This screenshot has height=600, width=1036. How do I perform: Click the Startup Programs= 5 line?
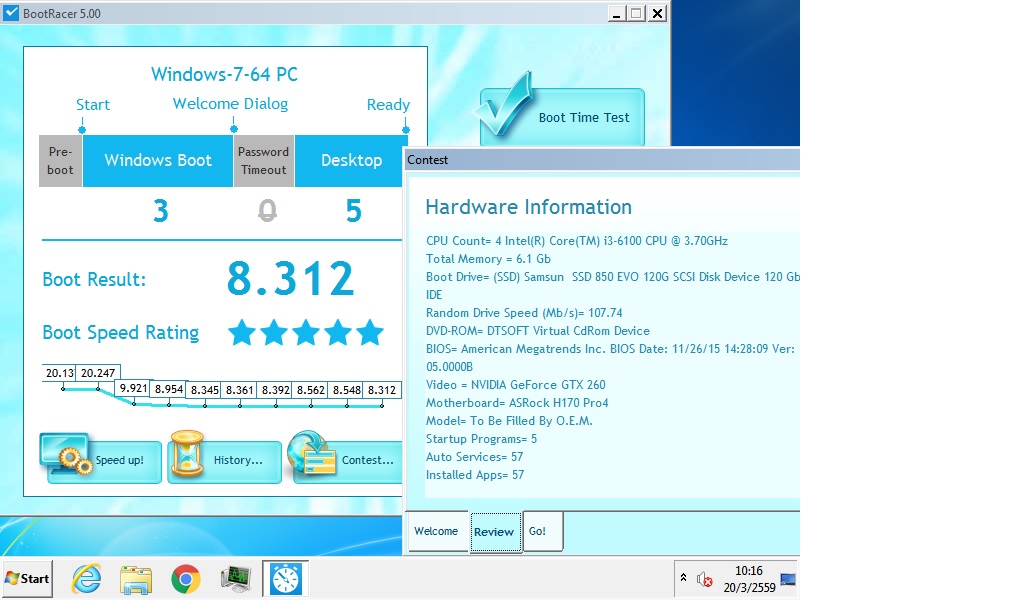click(x=481, y=439)
